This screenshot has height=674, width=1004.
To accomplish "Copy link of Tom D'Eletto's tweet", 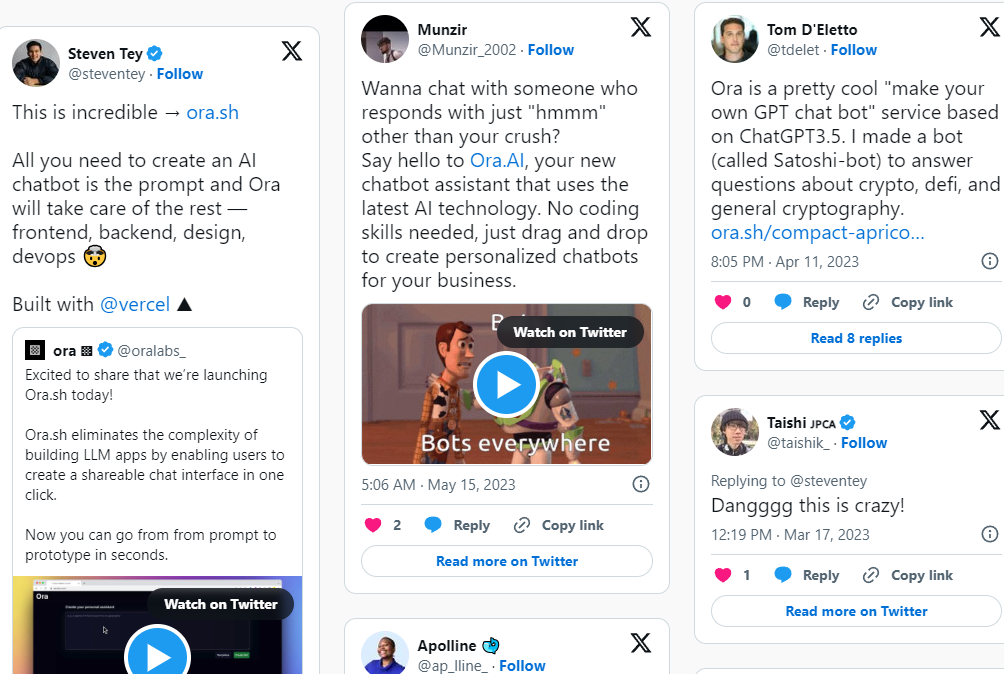I will 908,302.
